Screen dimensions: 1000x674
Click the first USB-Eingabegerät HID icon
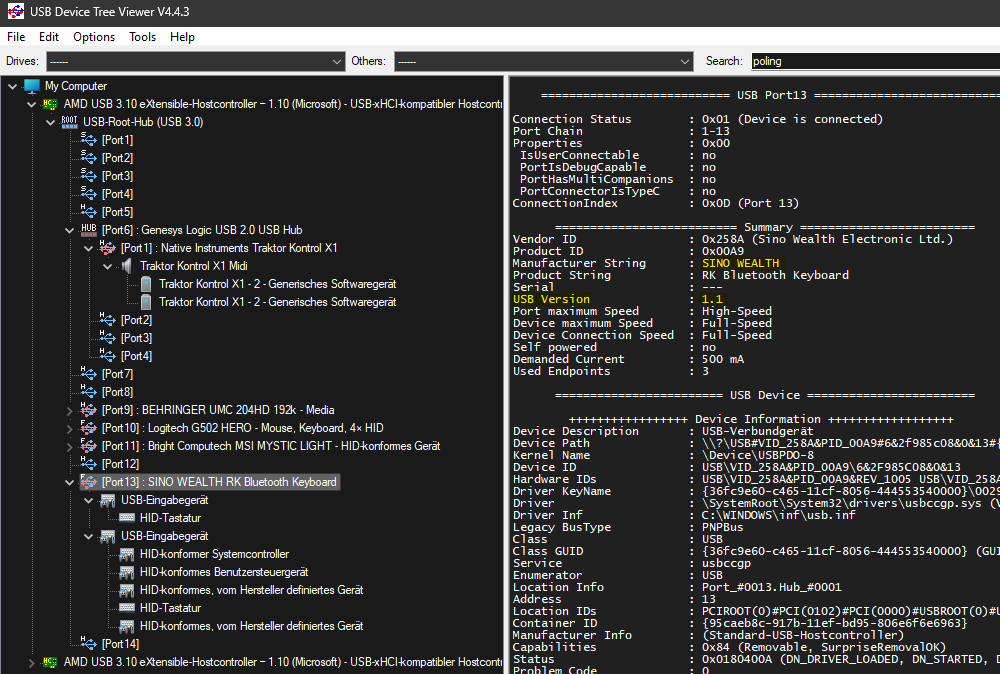tap(108, 501)
